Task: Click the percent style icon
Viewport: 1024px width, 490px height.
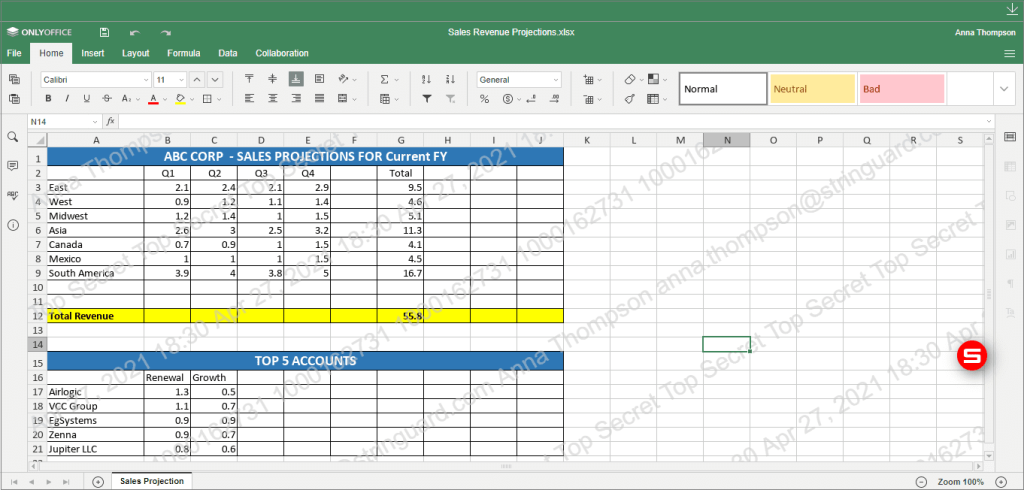Action: [x=485, y=99]
